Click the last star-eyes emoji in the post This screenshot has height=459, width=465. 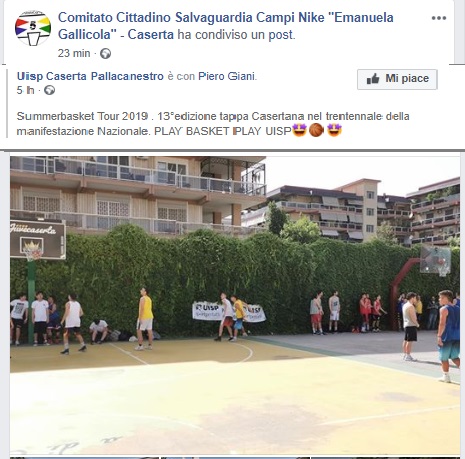coord(334,130)
